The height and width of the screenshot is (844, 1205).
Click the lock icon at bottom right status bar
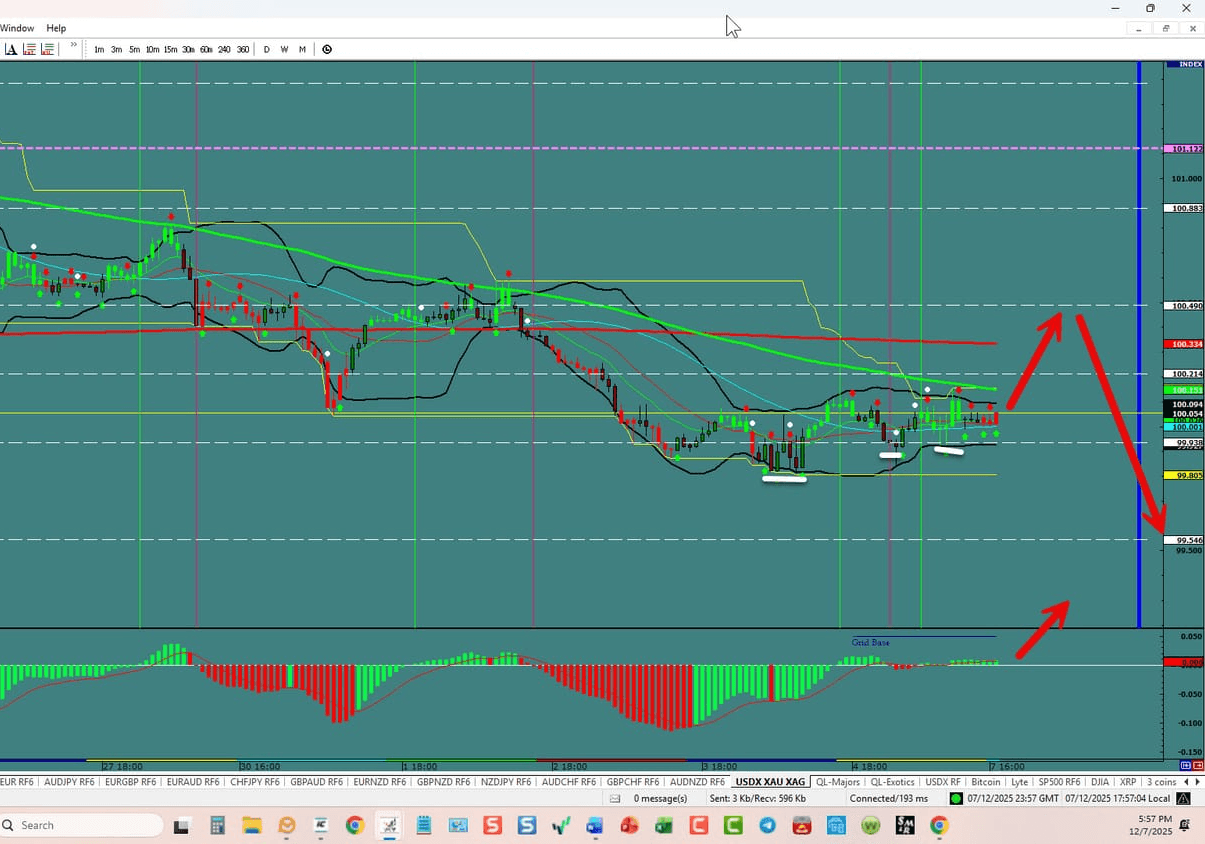(x=1181, y=798)
